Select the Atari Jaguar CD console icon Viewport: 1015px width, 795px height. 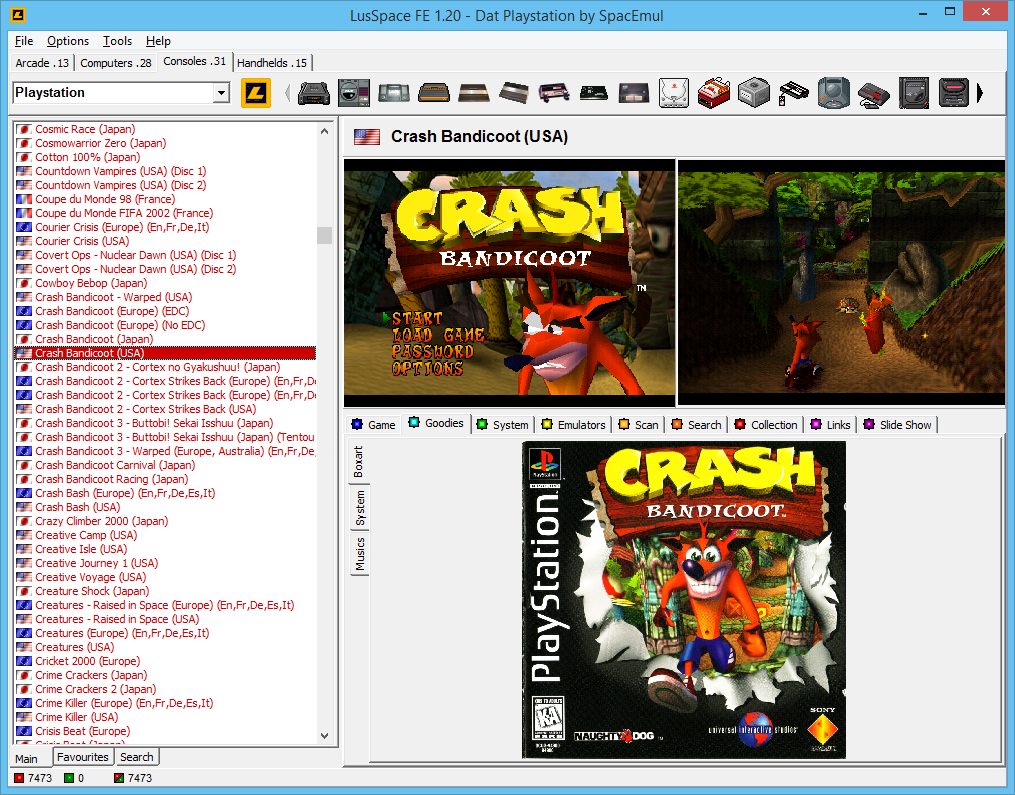point(834,93)
